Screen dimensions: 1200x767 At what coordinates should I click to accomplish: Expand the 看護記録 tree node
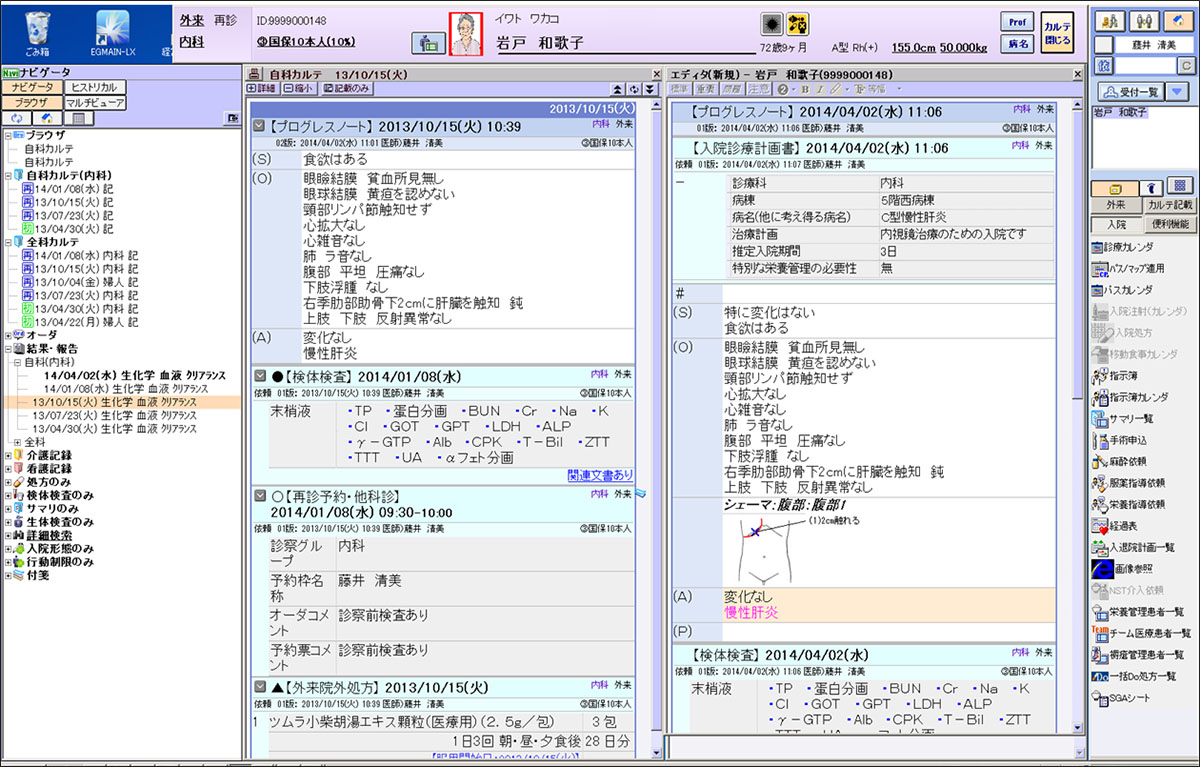click(9, 468)
